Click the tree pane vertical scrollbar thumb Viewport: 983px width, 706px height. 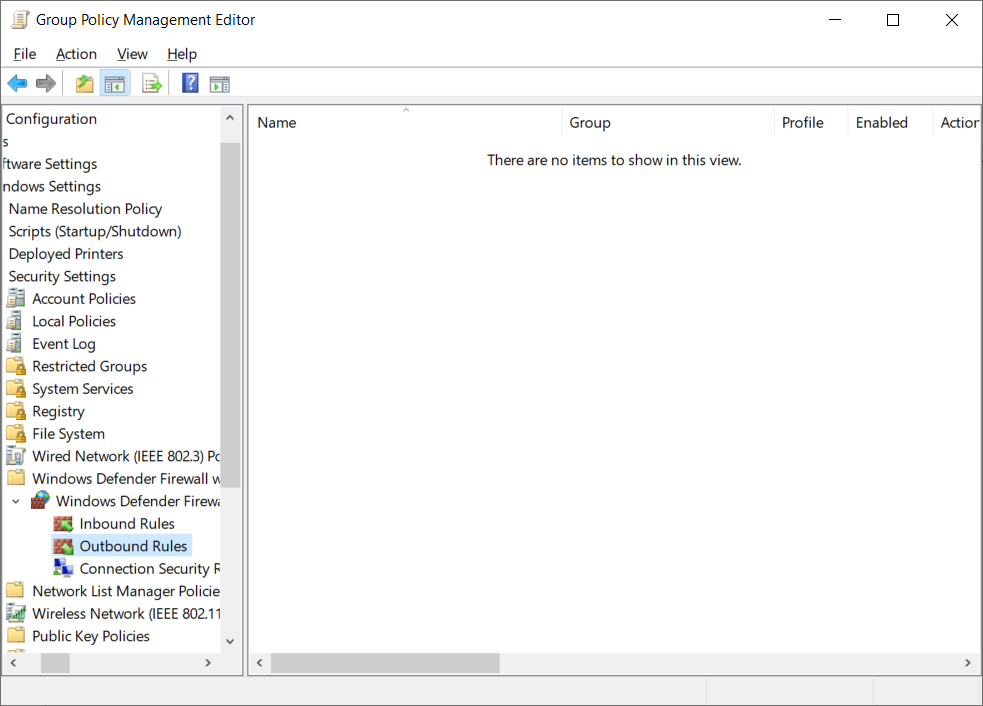[x=230, y=315]
